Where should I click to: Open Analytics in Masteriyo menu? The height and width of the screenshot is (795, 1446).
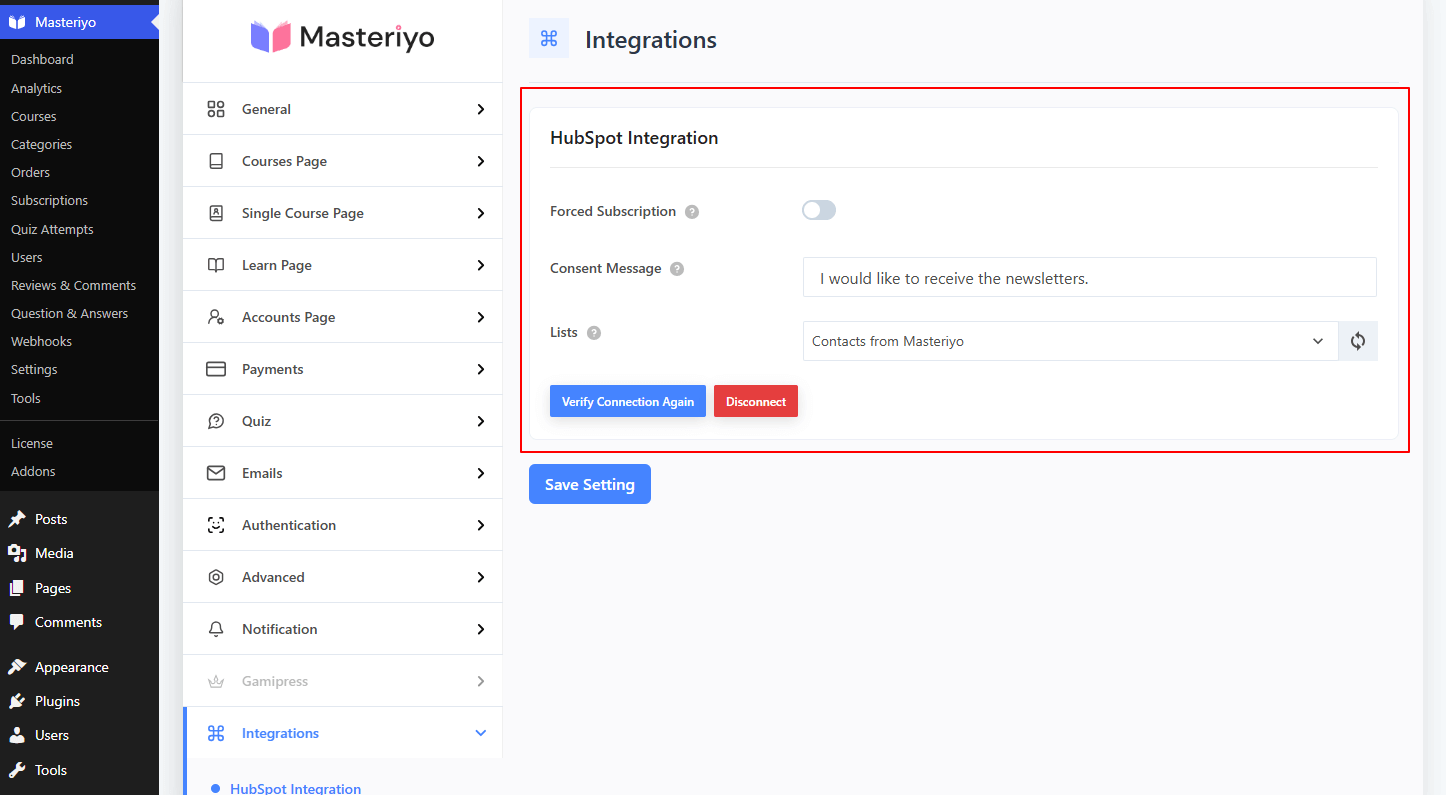pyautogui.click(x=37, y=88)
